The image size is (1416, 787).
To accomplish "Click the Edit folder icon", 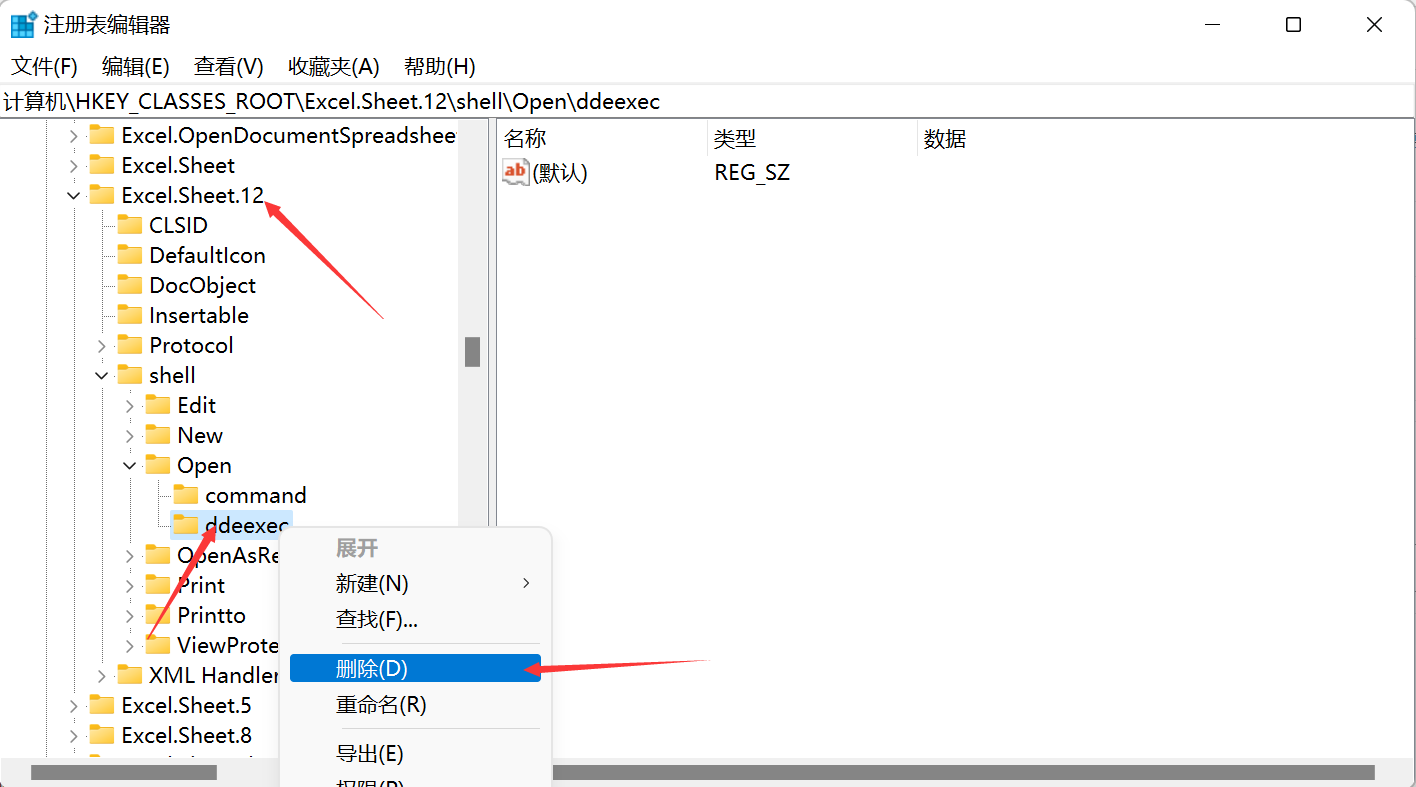I will coord(158,405).
